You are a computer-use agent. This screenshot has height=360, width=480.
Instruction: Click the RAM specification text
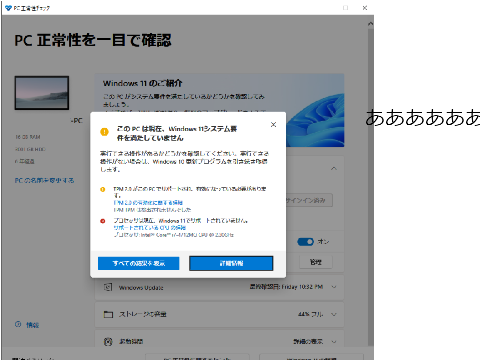coord(28,137)
